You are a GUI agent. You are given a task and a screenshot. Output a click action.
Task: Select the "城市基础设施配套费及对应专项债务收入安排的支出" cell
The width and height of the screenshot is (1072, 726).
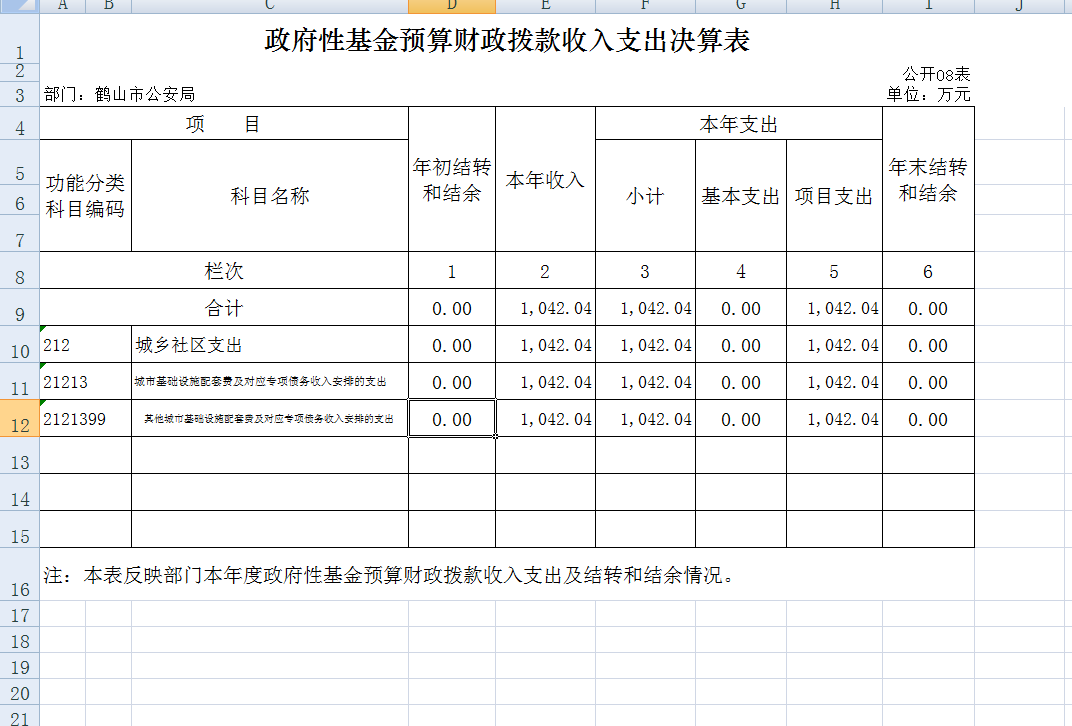(x=270, y=381)
